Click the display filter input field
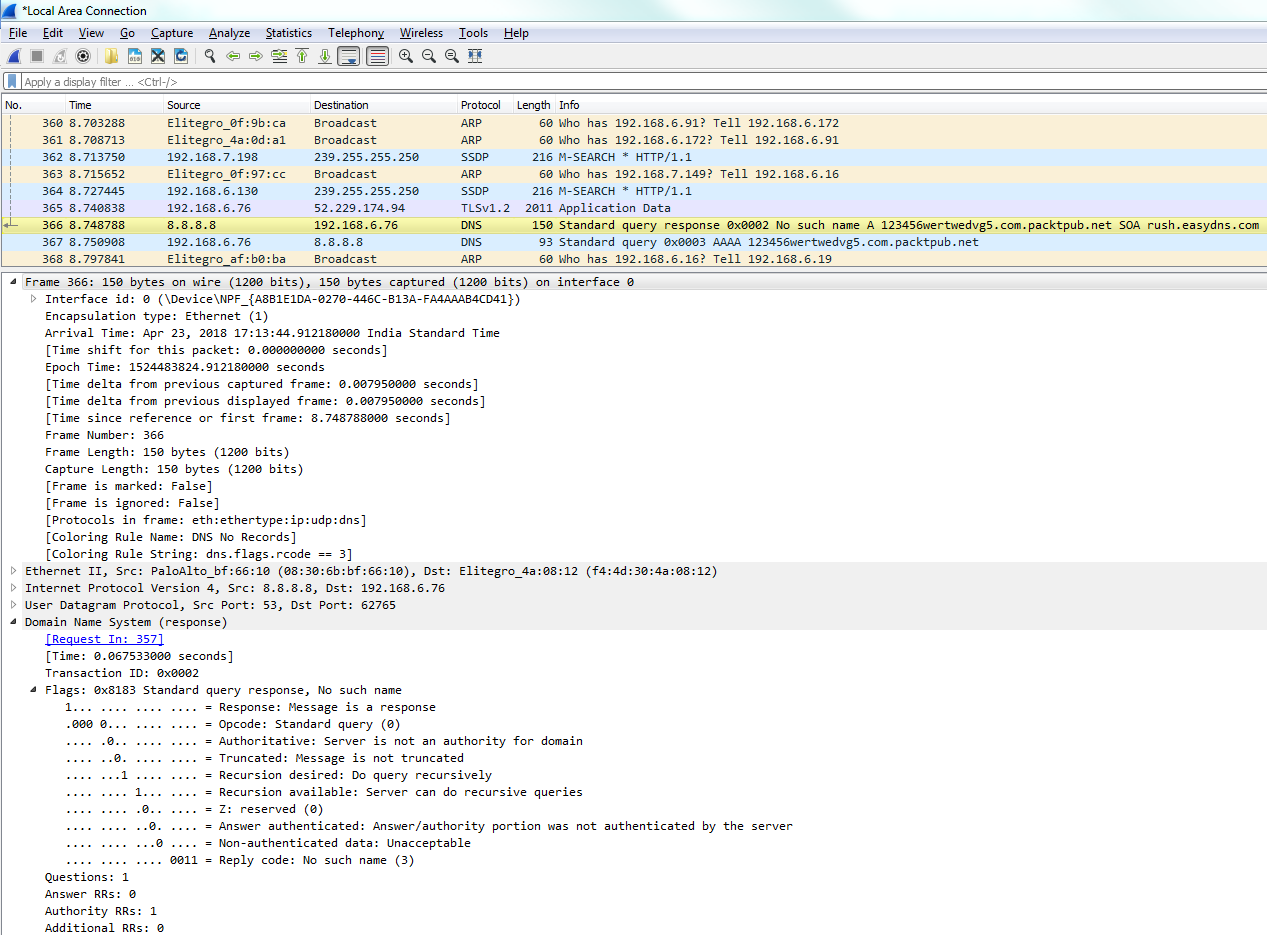This screenshot has height=935, width=1267. (600, 82)
